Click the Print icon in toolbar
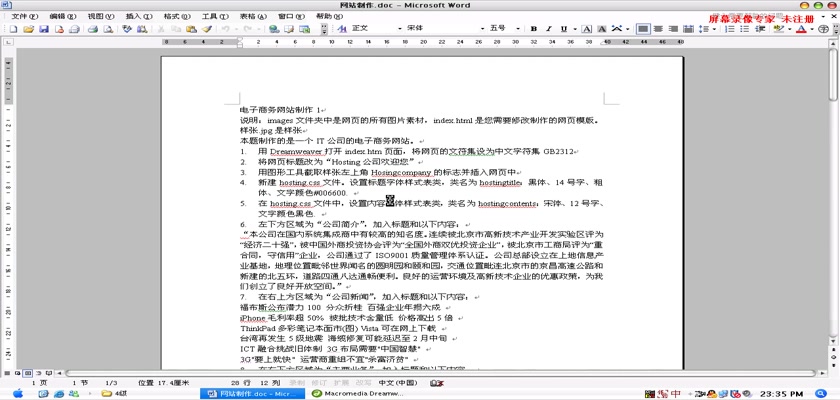 point(93,29)
